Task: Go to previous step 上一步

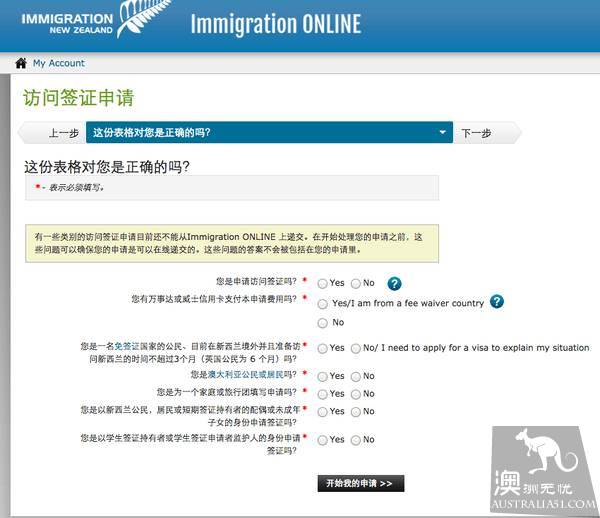Action: pyautogui.click(x=54, y=133)
